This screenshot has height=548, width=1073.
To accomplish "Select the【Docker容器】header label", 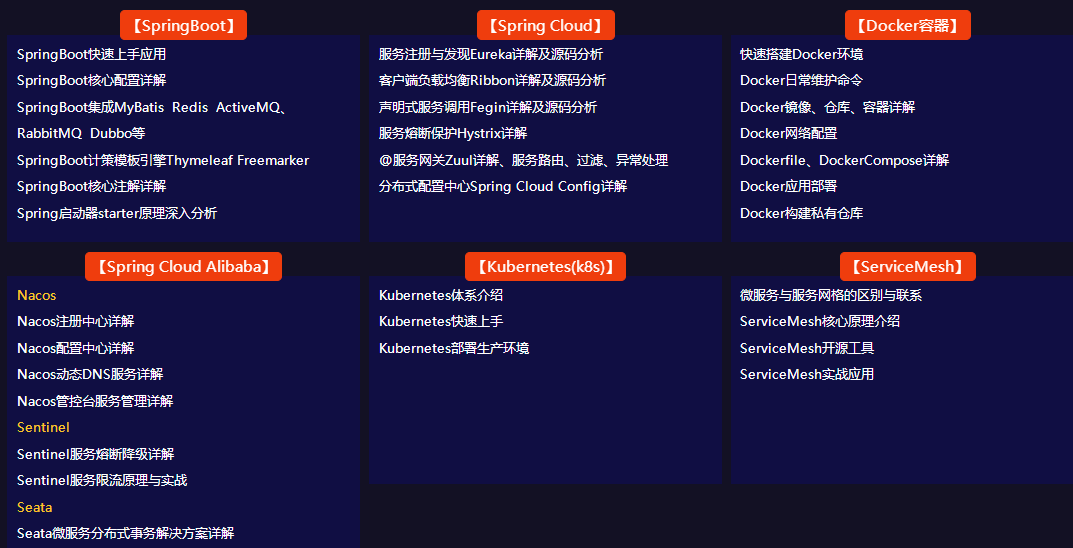I will pos(907,26).
